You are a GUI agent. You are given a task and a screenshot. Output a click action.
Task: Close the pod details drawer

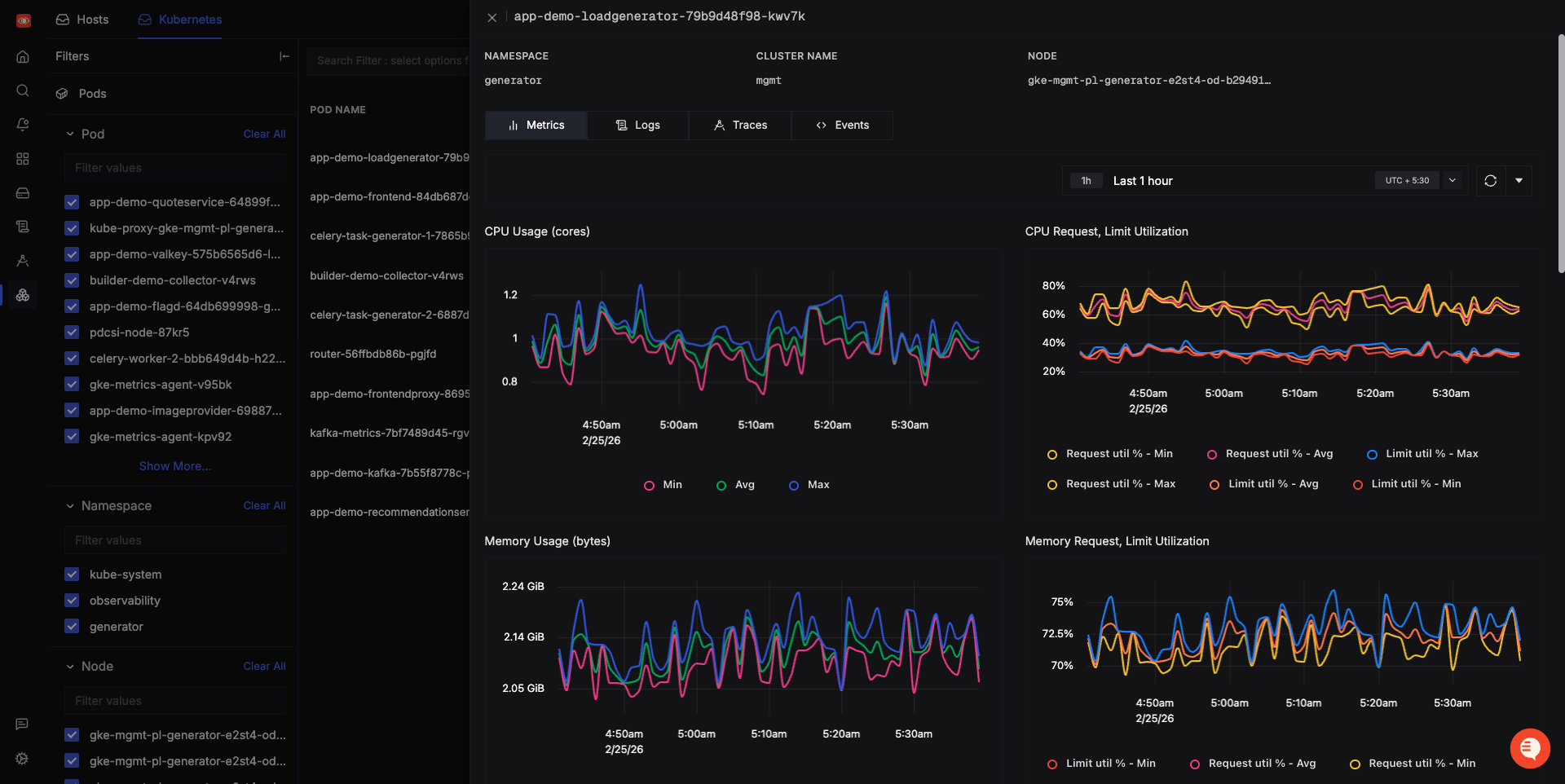click(492, 17)
